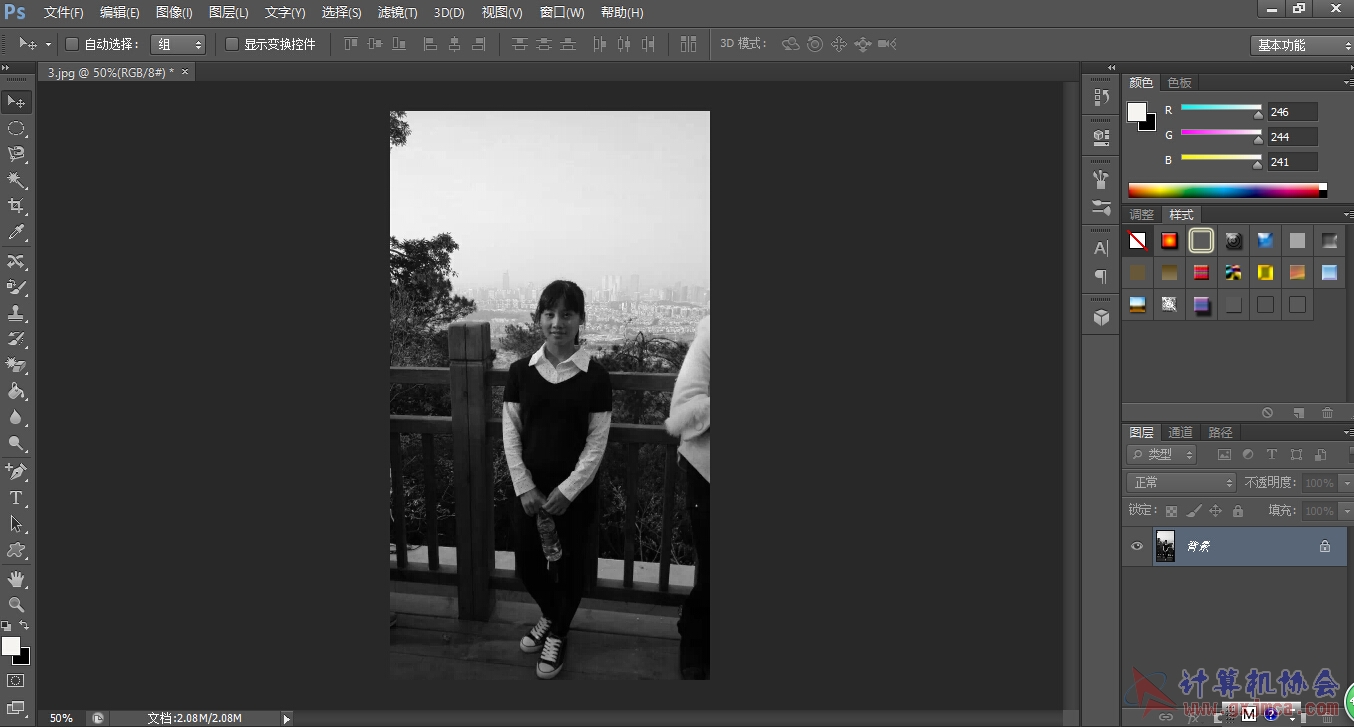Select the Eraser tool
The width and height of the screenshot is (1354, 727).
(16, 365)
